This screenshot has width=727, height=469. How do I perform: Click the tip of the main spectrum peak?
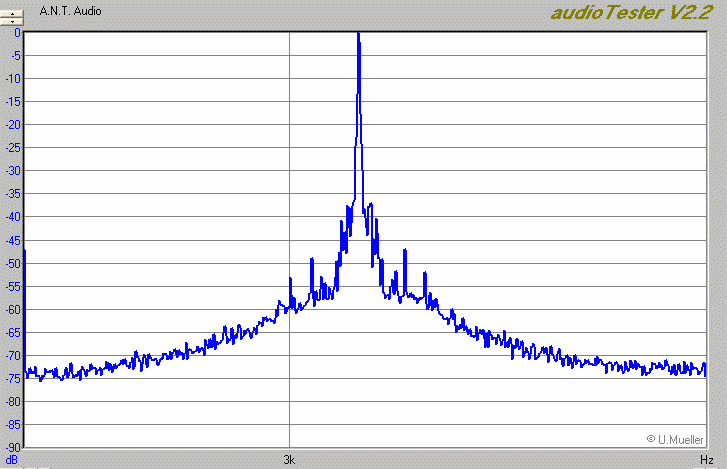358,33
